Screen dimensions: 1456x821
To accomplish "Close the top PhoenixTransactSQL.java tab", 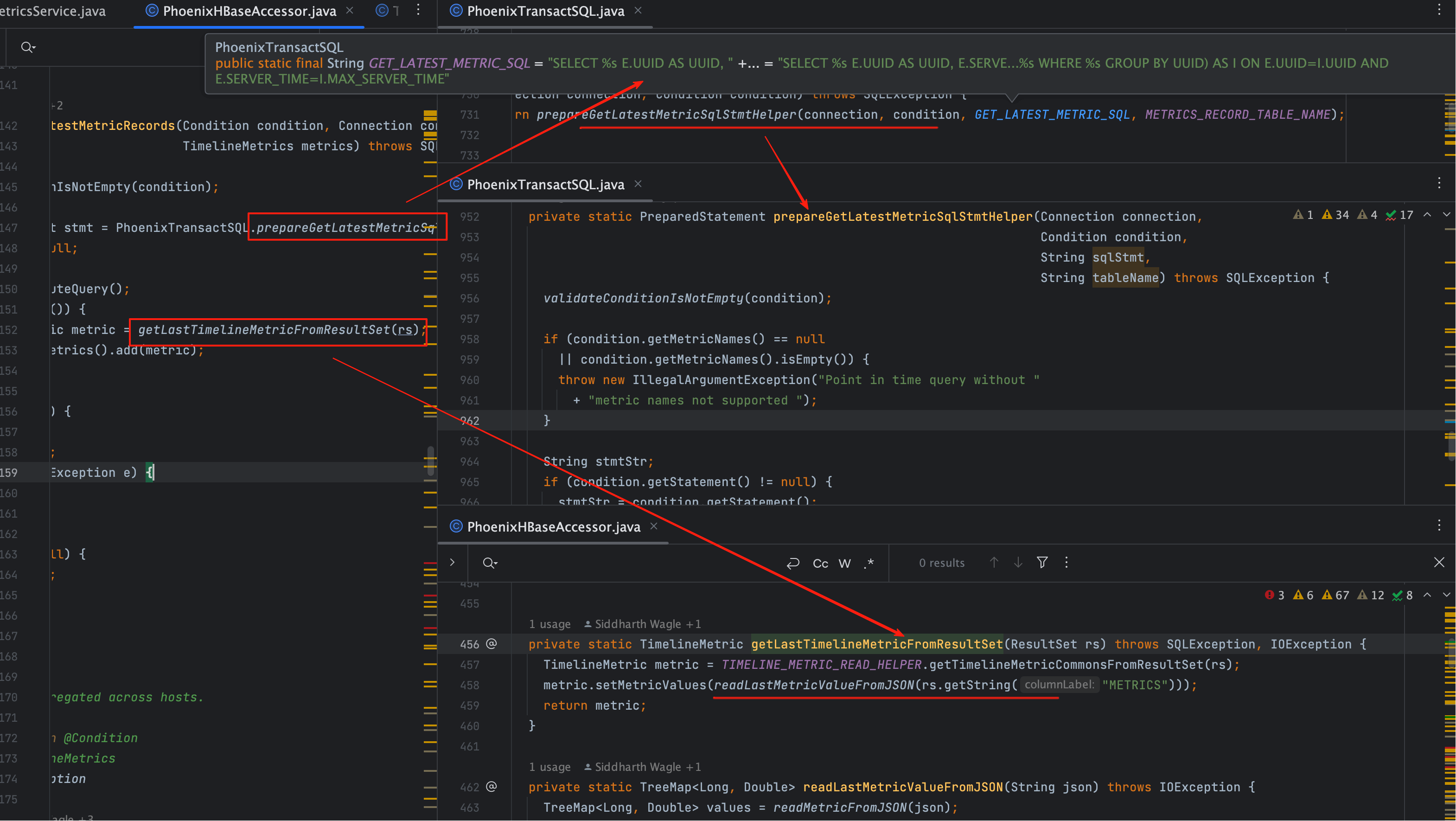I will point(638,11).
